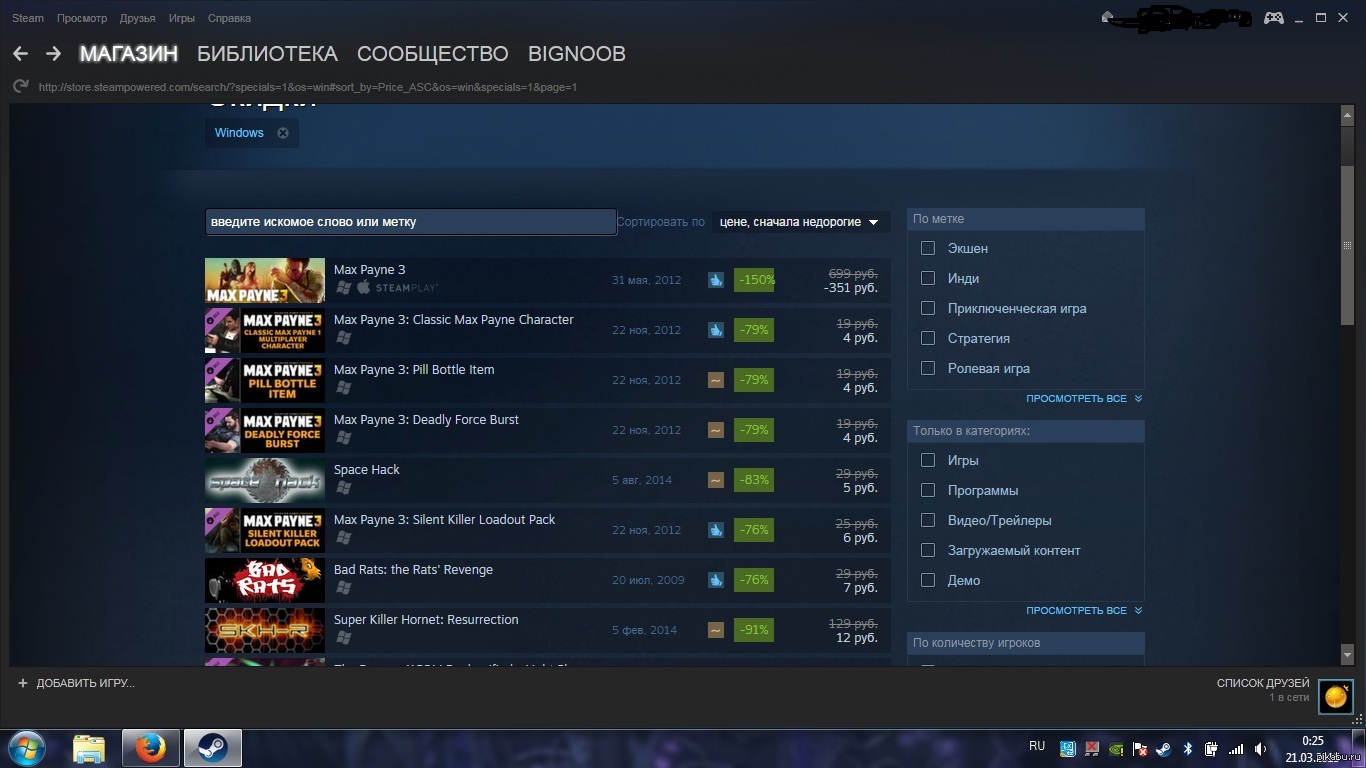This screenshot has height=768, width=1366.
Task: Collapse the По метке filter header
Action: tap(1026, 219)
